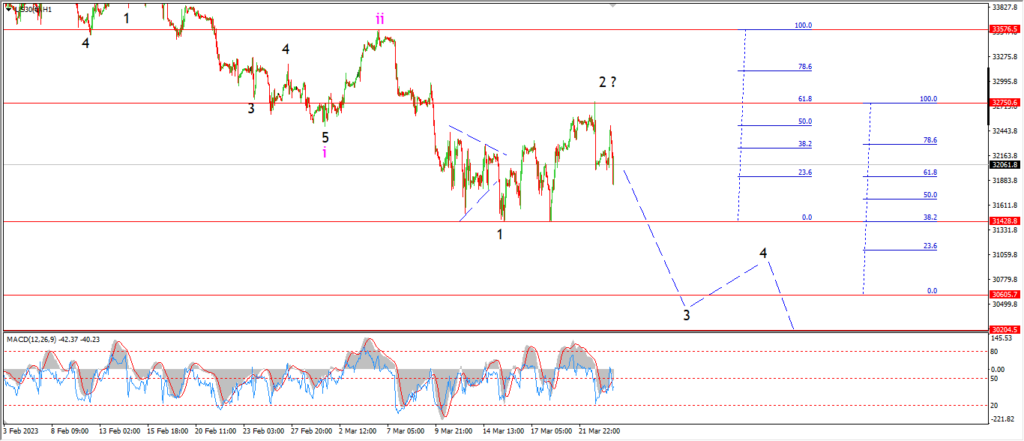Screen dimensions: 1024x441
Task: Click the wave 1 label below 31428.8 low
Action: click(x=500, y=234)
